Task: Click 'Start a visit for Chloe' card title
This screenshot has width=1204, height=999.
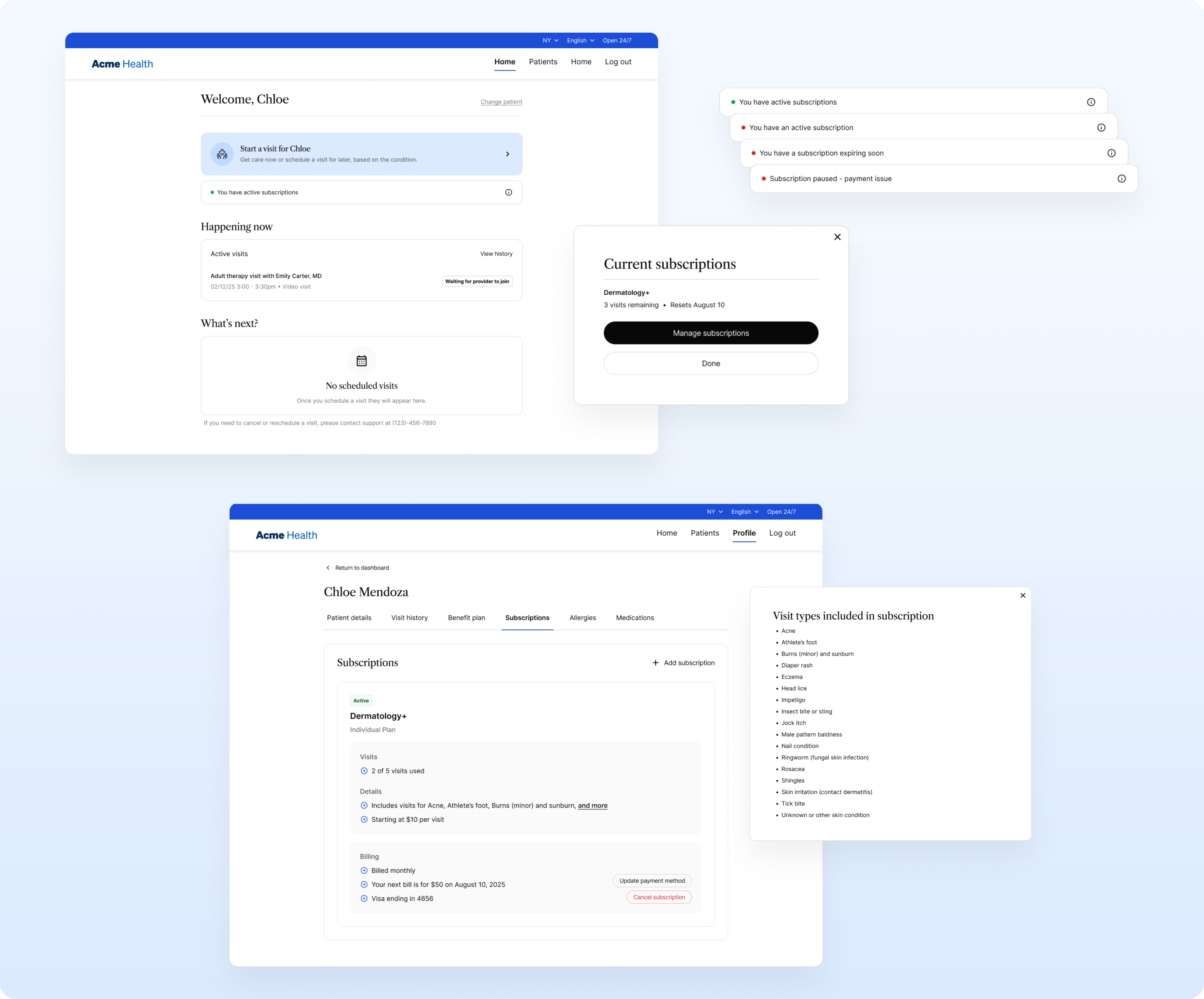Action: (x=275, y=148)
